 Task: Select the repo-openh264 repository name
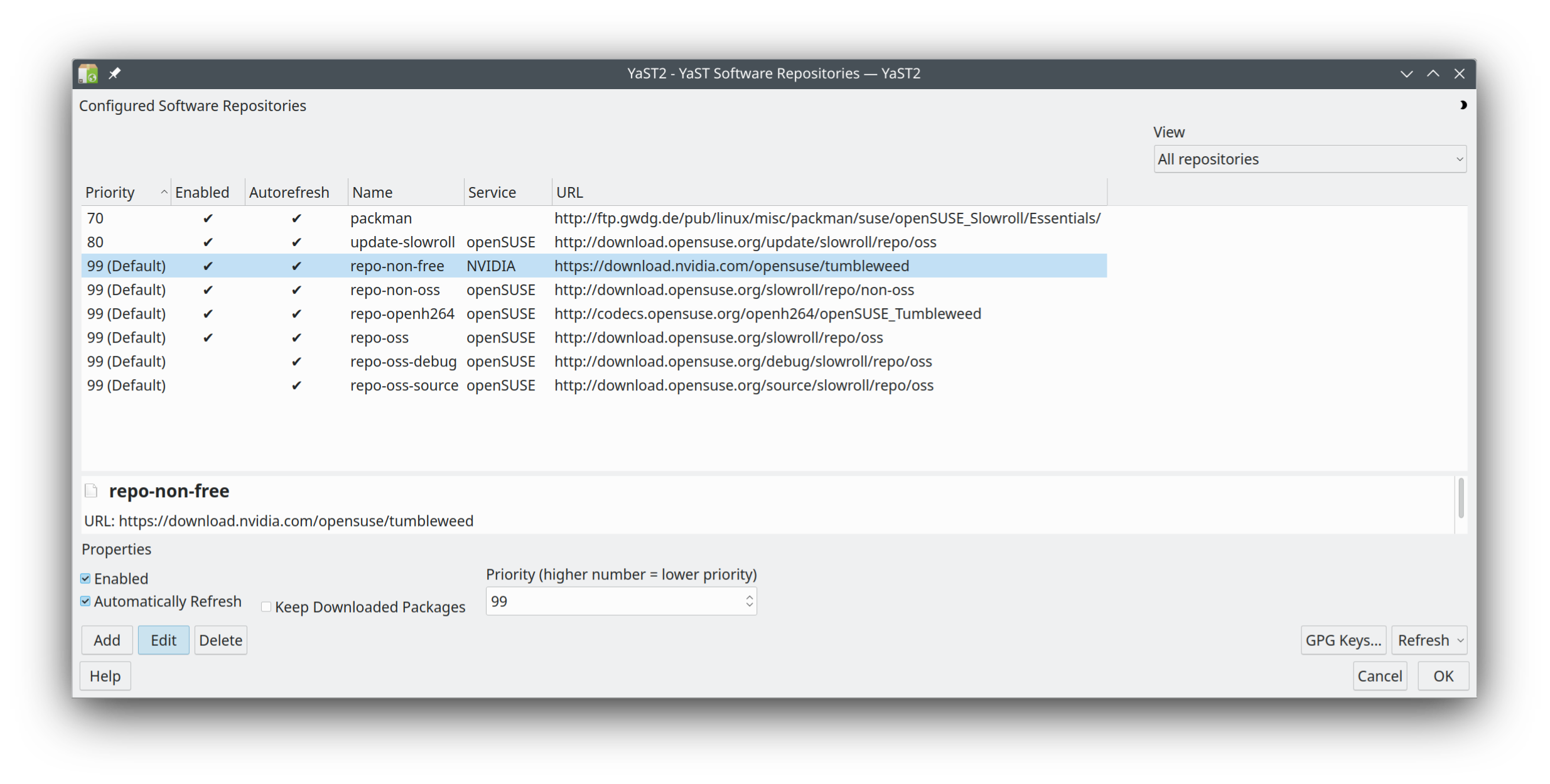[402, 314]
